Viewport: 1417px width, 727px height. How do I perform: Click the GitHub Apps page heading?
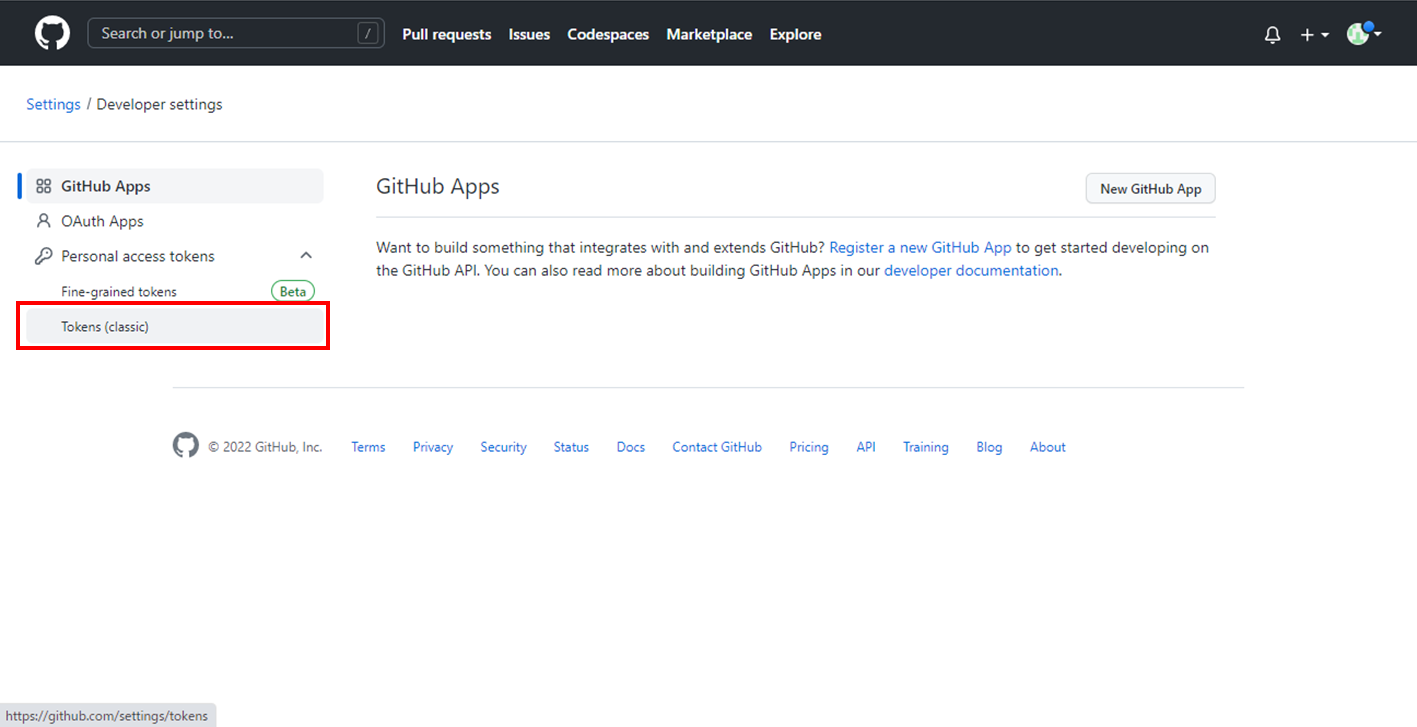pyautogui.click(x=437, y=186)
